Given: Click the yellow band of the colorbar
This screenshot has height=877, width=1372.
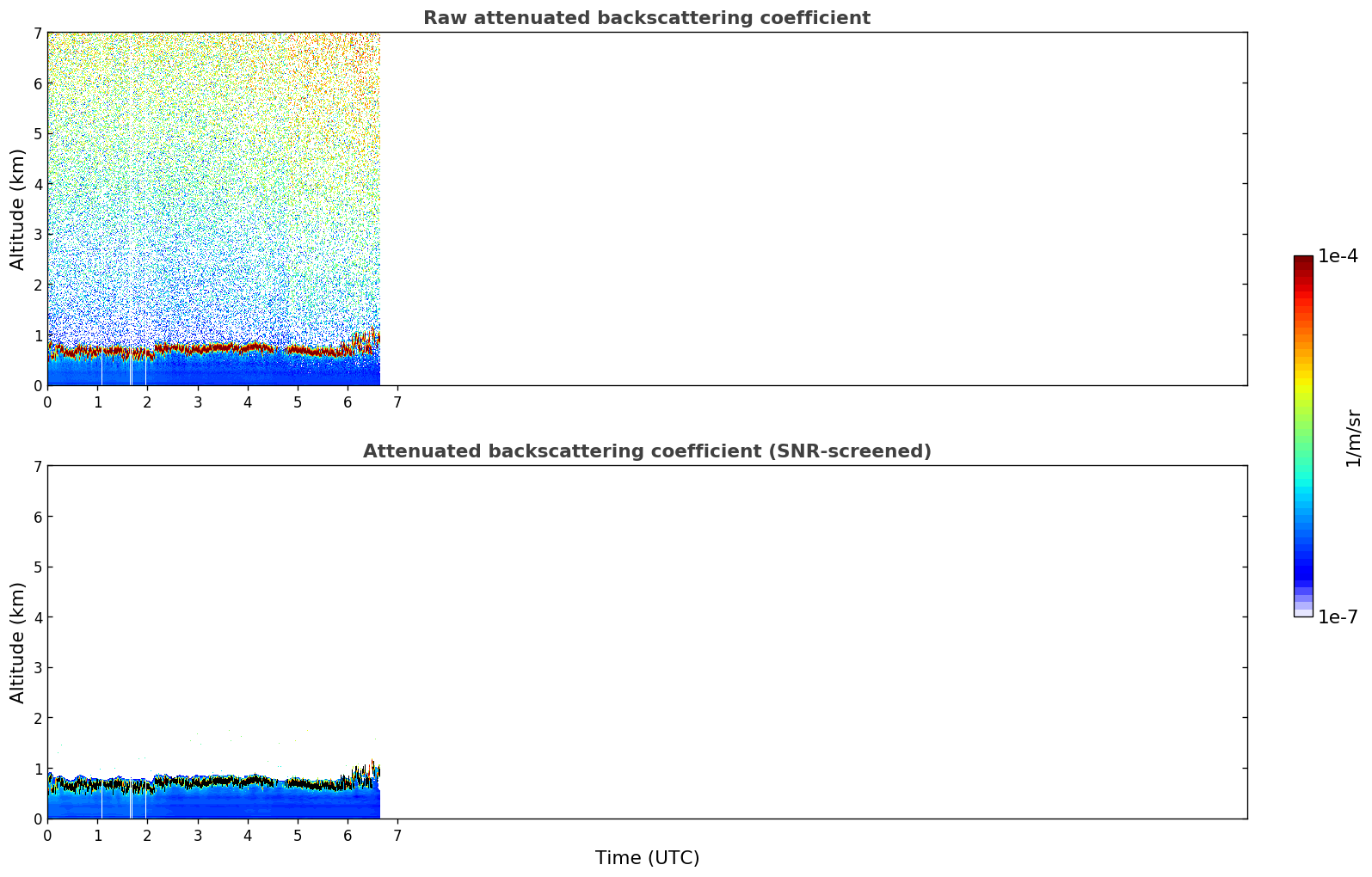Looking at the screenshot, I should pyautogui.click(x=1303, y=384).
